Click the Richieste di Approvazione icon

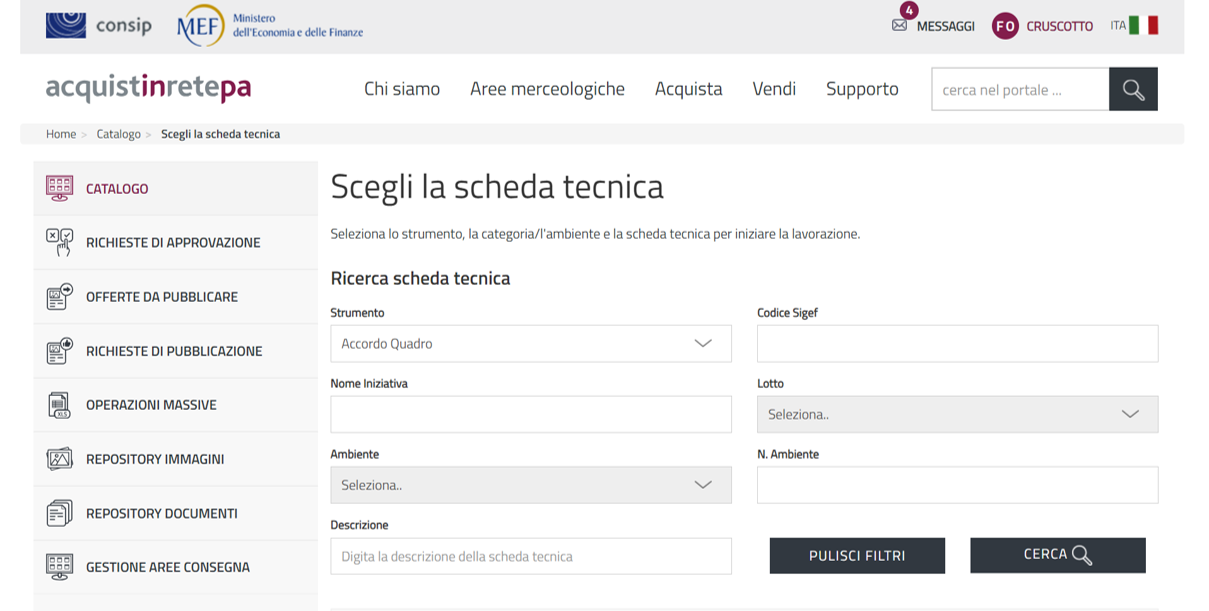coord(59,243)
